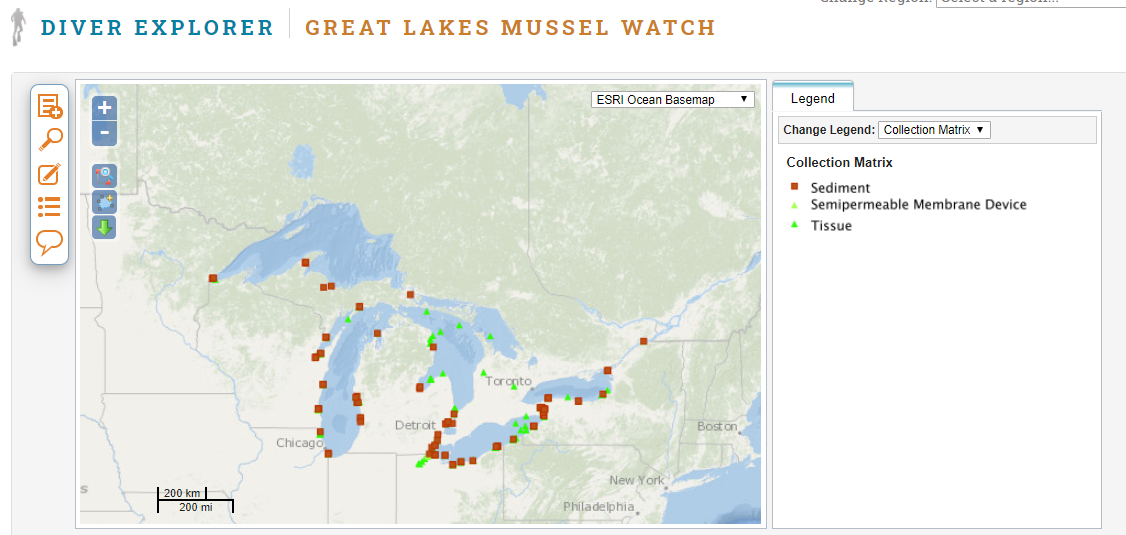Open the magnifying glass search tool
Screen dimensions: 1126x535
click(x=50, y=139)
